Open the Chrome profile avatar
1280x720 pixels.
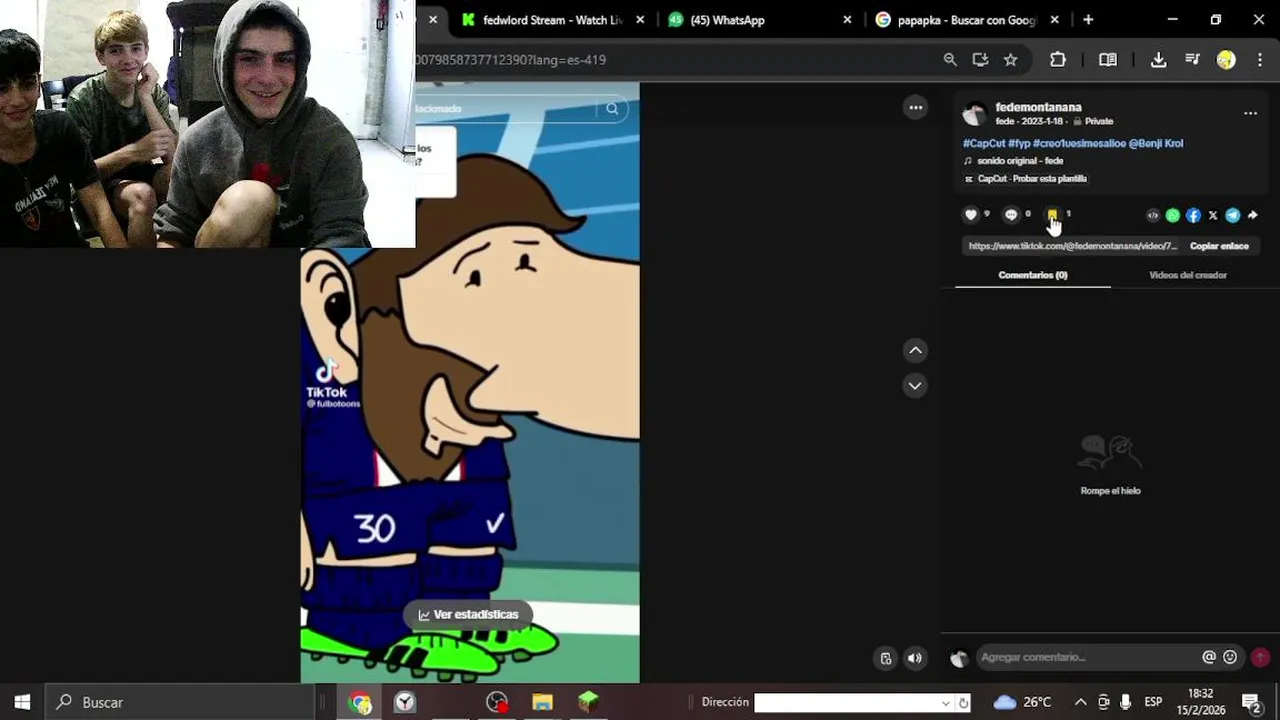coord(1226,60)
